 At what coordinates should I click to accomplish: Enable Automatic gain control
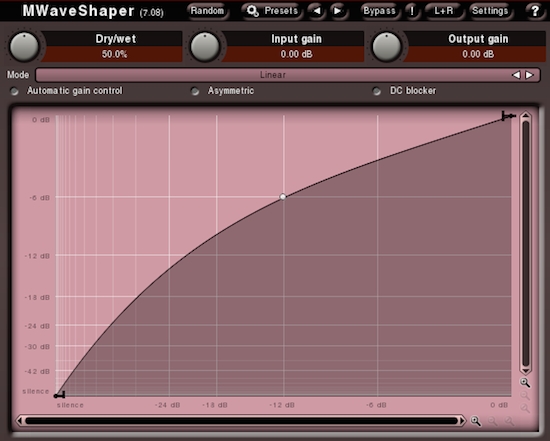click(14, 91)
